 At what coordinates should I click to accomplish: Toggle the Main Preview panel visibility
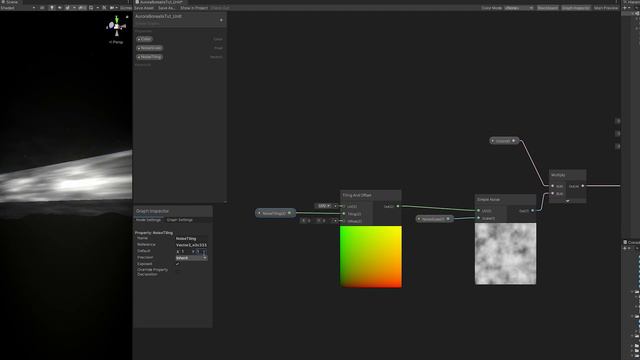tap(606, 8)
